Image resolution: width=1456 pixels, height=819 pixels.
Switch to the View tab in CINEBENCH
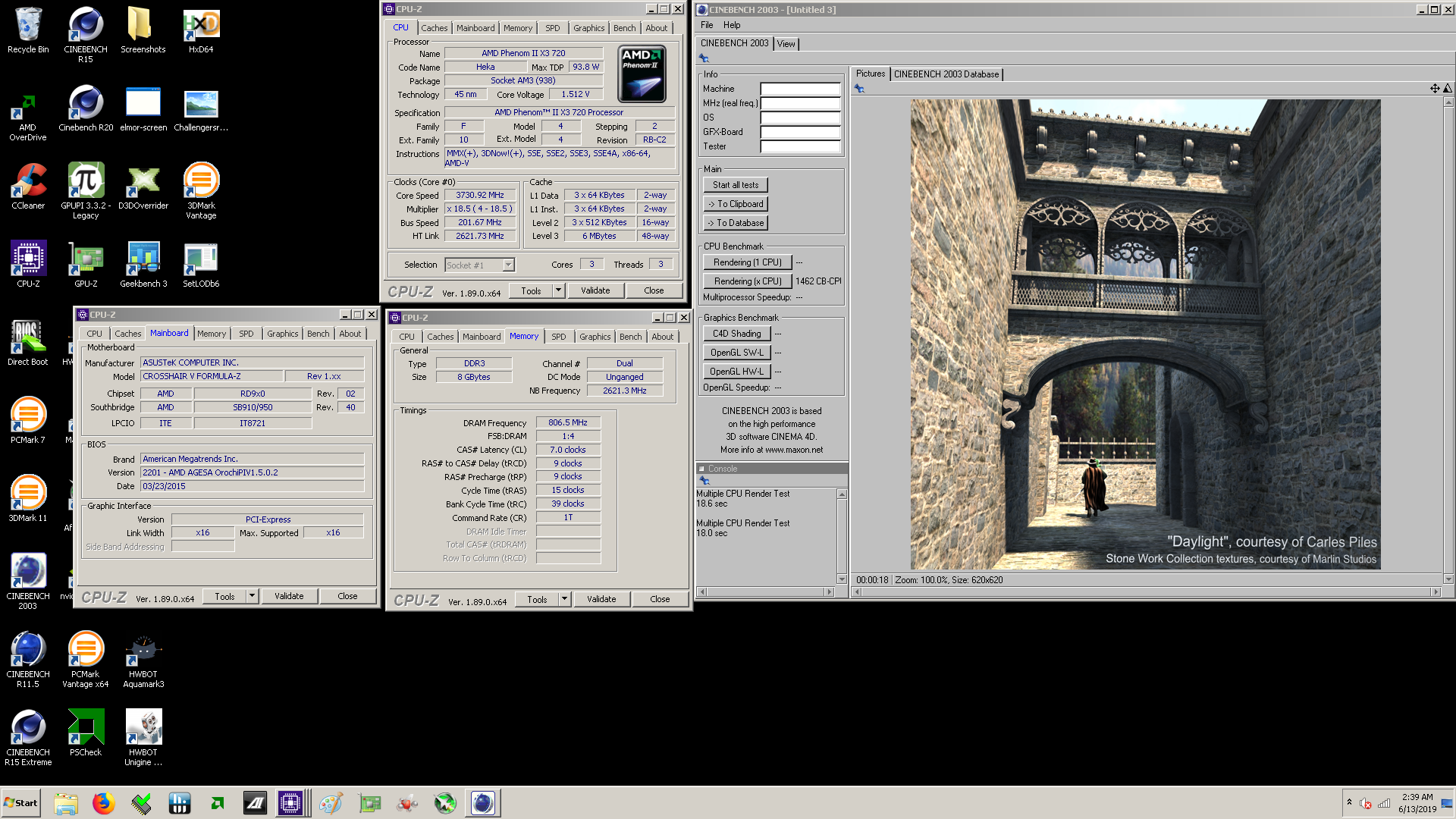point(786,44)
